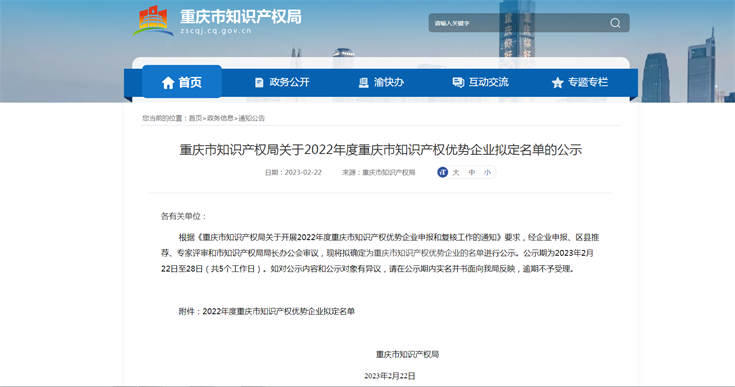Screen dimensions: 735x387
Task: Go to 政务信息 in breadcrumb
Action: [x=220, y=118]
